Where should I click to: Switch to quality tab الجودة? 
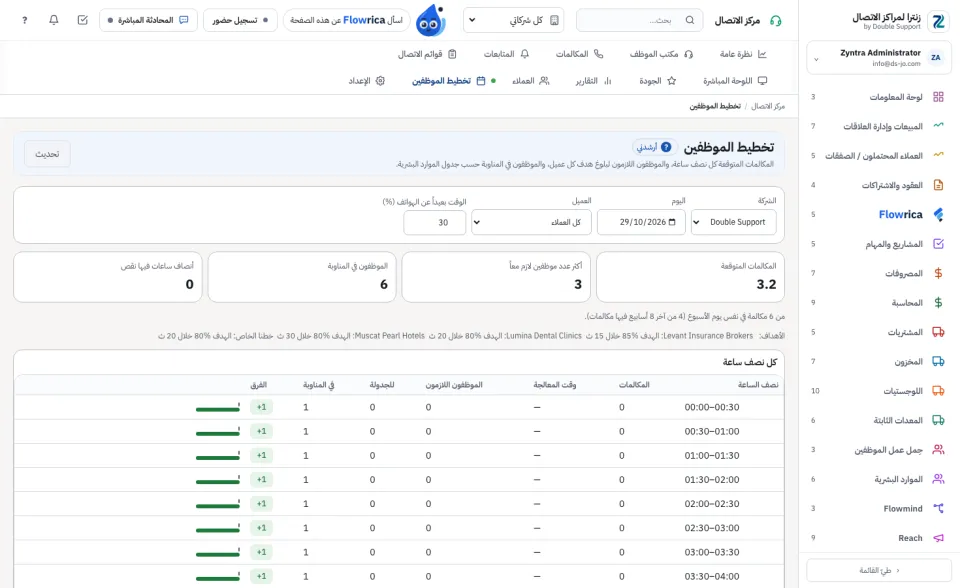[658, 81]
